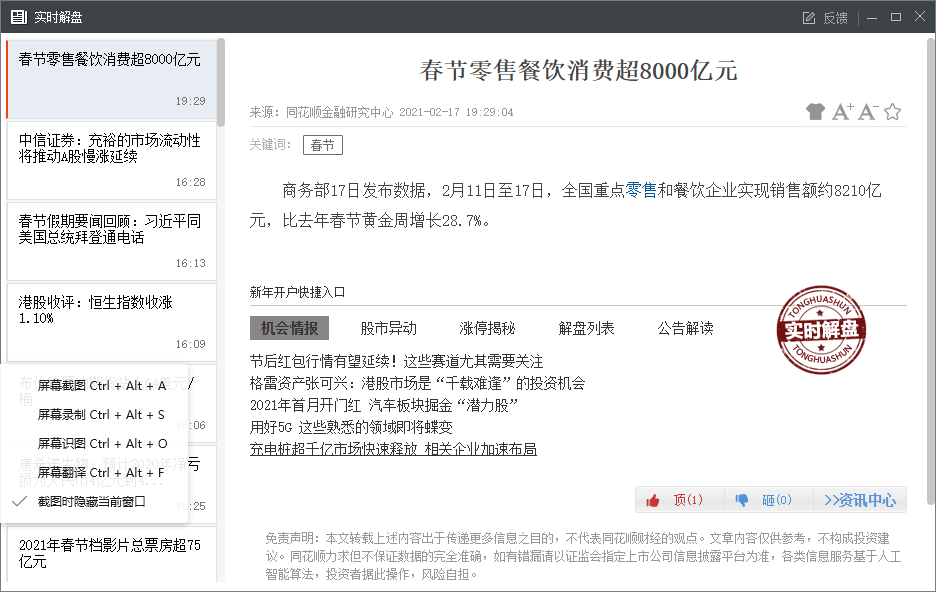Image resolution: width=936 pixels, height=592 pixels.
Task: Close the 实时解盘 window
Action: click(920, 17)
